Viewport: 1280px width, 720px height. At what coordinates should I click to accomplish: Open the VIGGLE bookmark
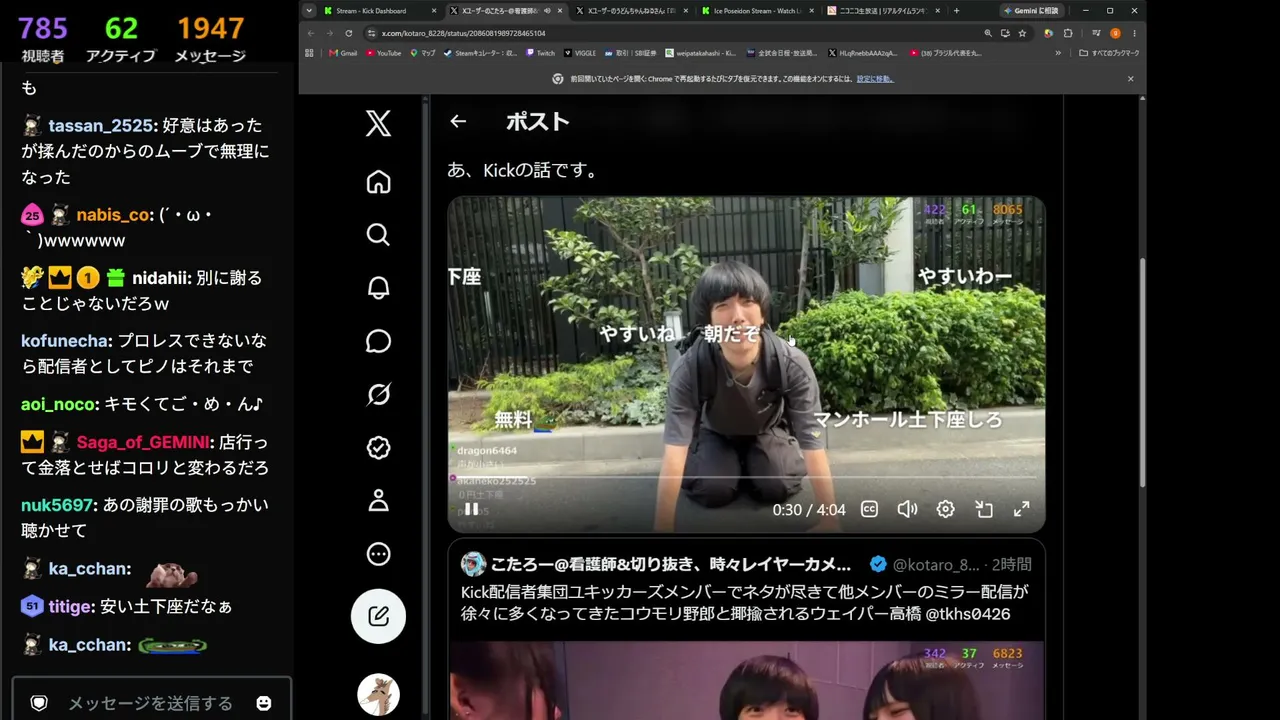click(582, 53)
